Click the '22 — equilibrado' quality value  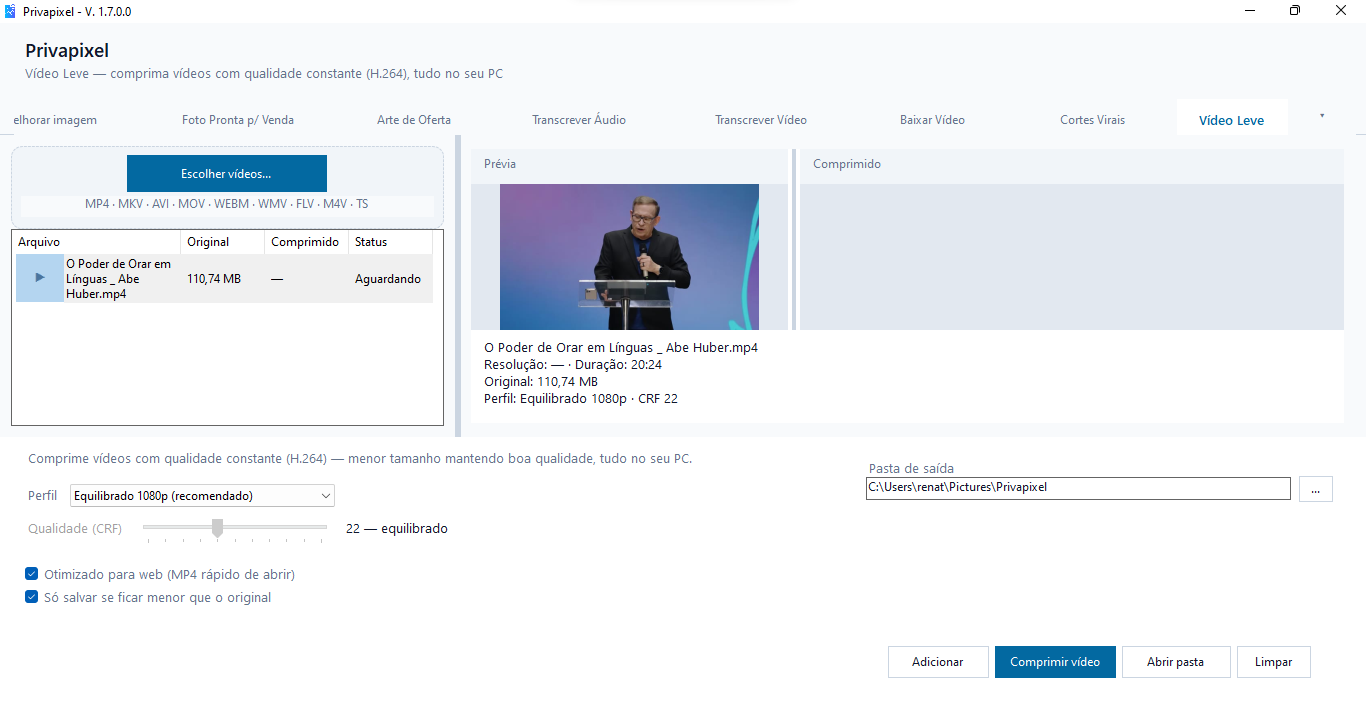(397, 528)
